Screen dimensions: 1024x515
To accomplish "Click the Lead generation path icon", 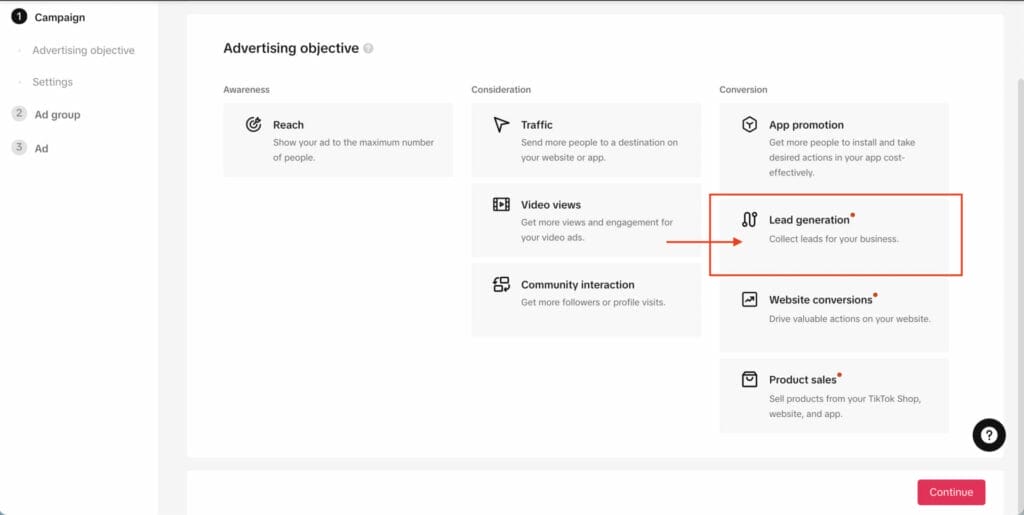I will [750, 219].
